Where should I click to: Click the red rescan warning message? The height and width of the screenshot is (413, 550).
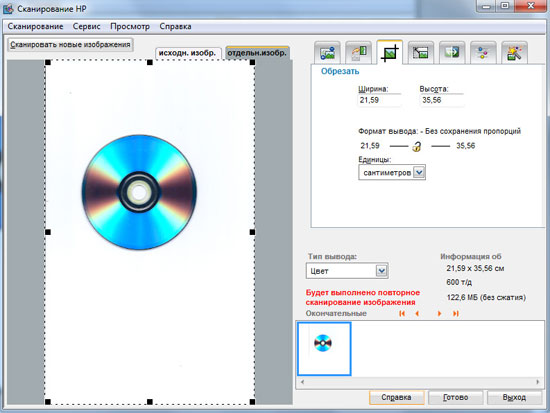tap(363, 297)
